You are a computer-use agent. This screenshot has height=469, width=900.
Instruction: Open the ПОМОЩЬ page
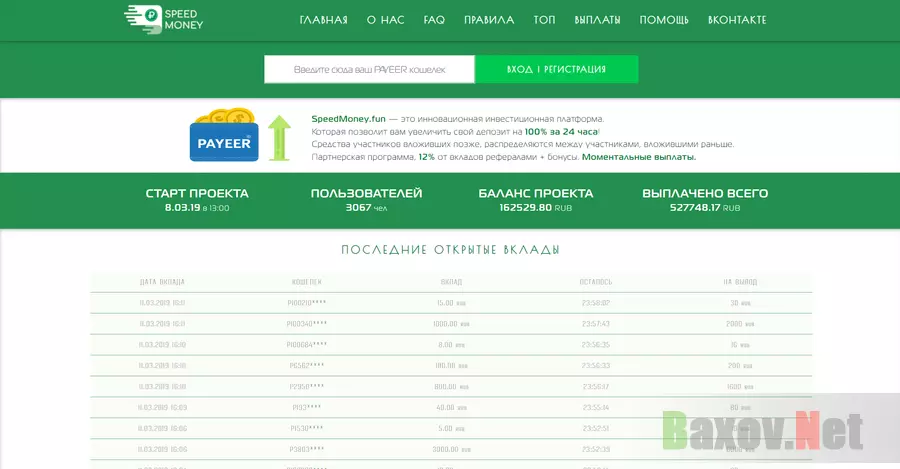point(664,20)
